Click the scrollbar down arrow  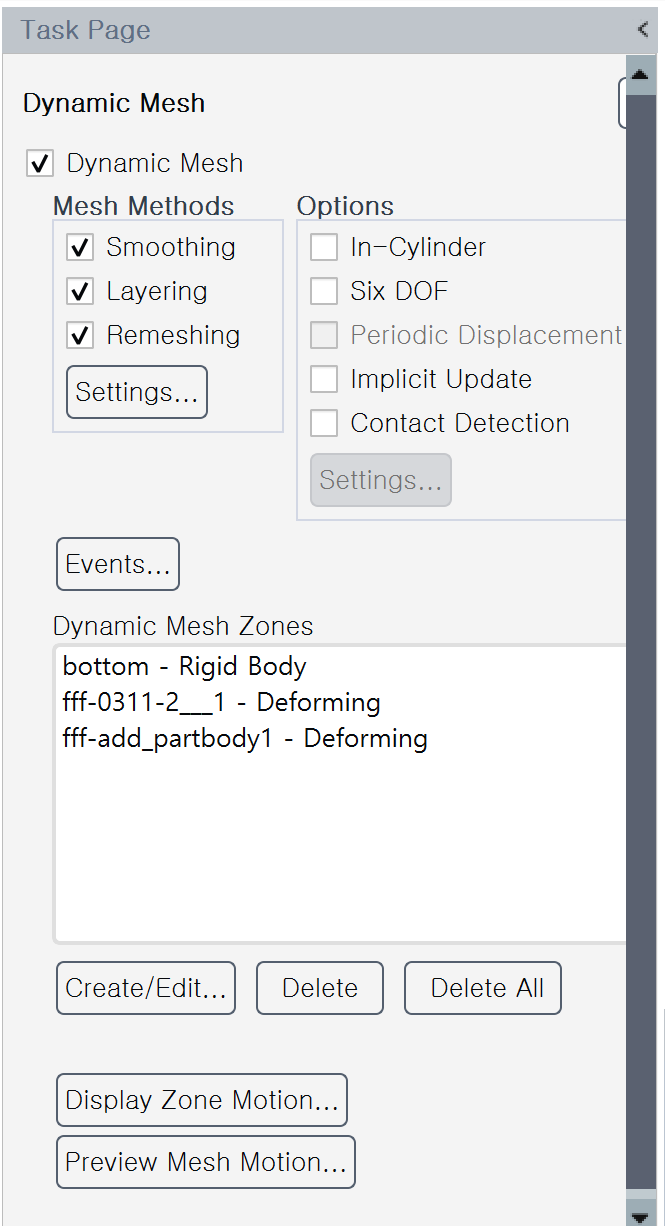click(x=640, y=1215)
